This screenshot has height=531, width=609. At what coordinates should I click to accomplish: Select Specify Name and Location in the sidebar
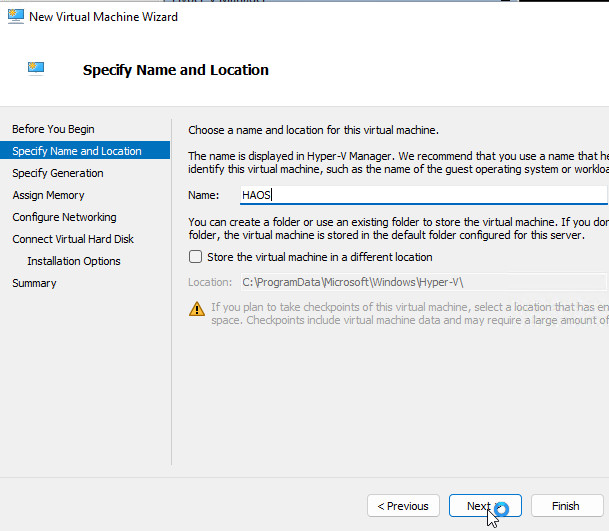(77, 151)
